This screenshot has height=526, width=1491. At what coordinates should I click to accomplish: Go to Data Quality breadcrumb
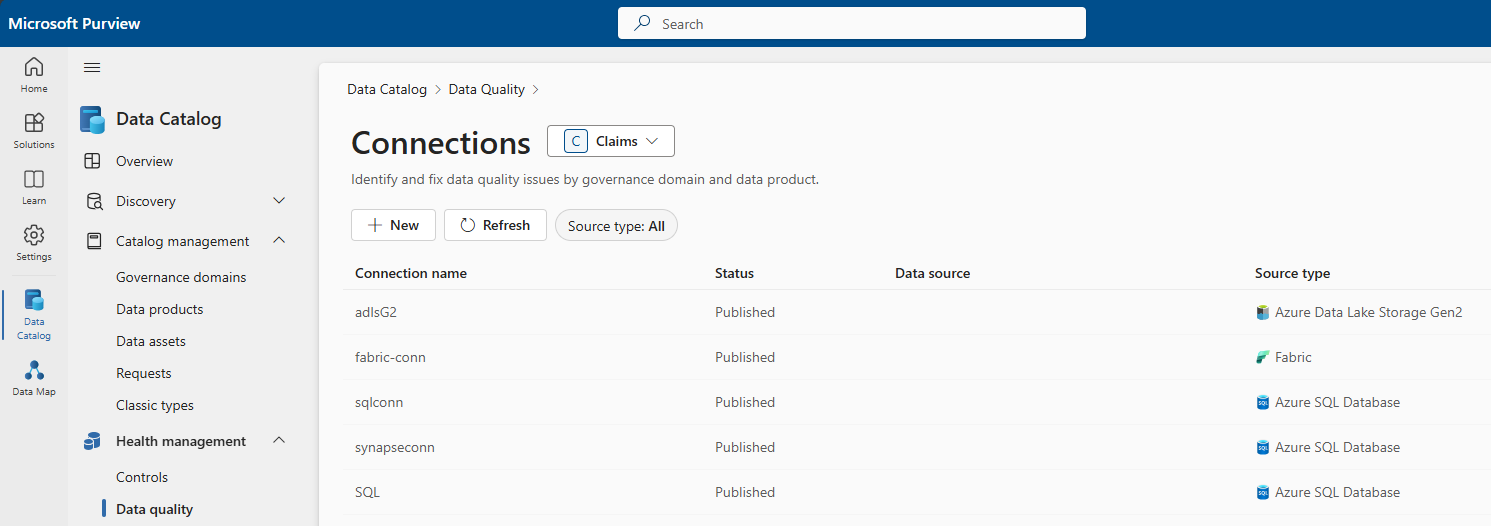pyautogui.click(x=486, y=89)
